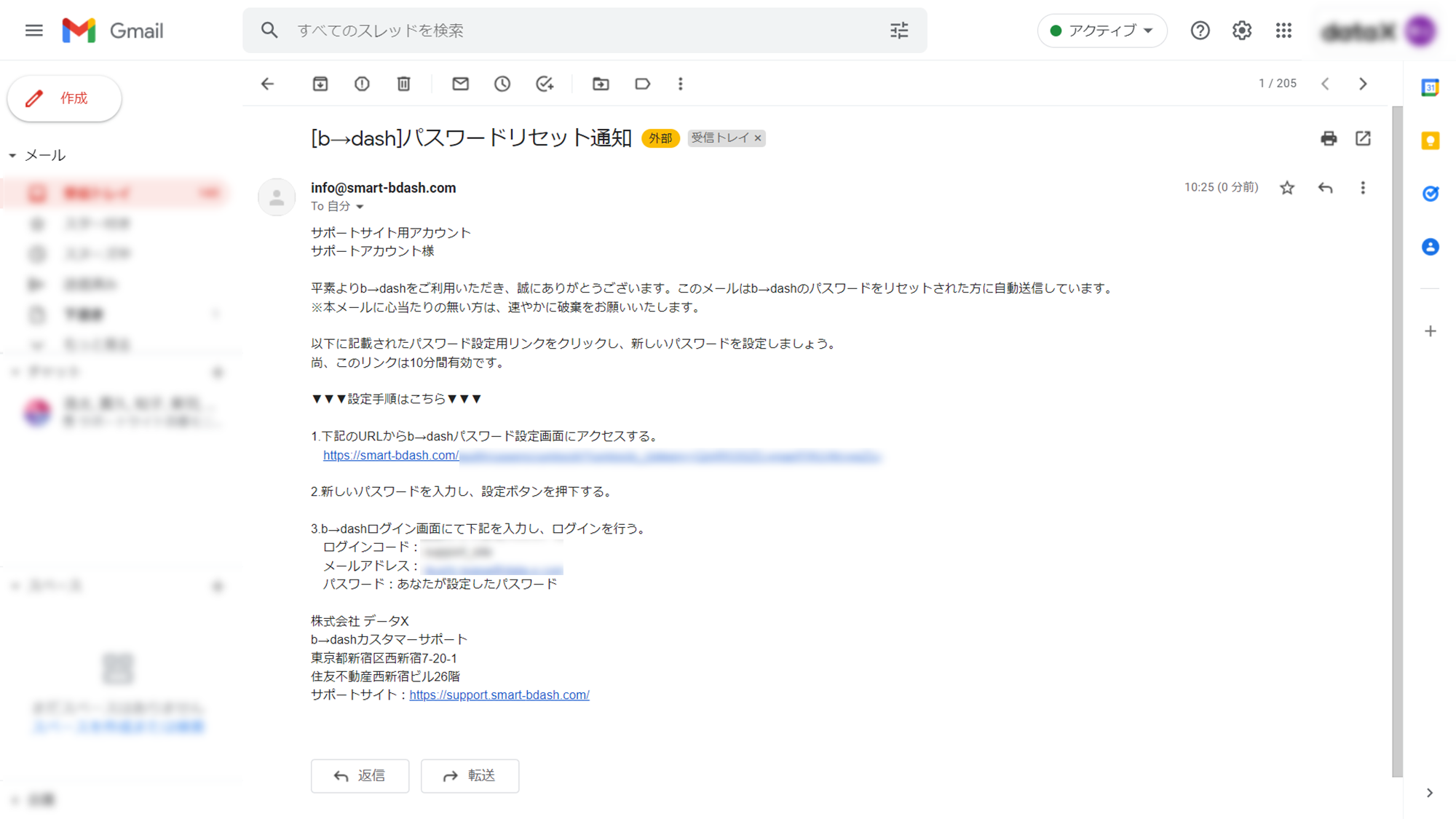Open Google Keep side panel
This screenshot has width=1456, height=819.
coord(1431,141)
